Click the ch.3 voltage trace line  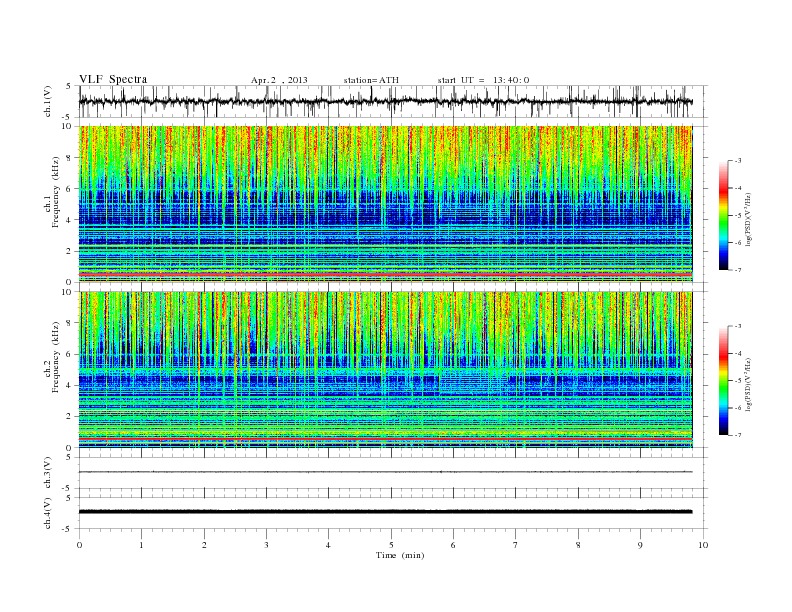(x=385, y=472)
